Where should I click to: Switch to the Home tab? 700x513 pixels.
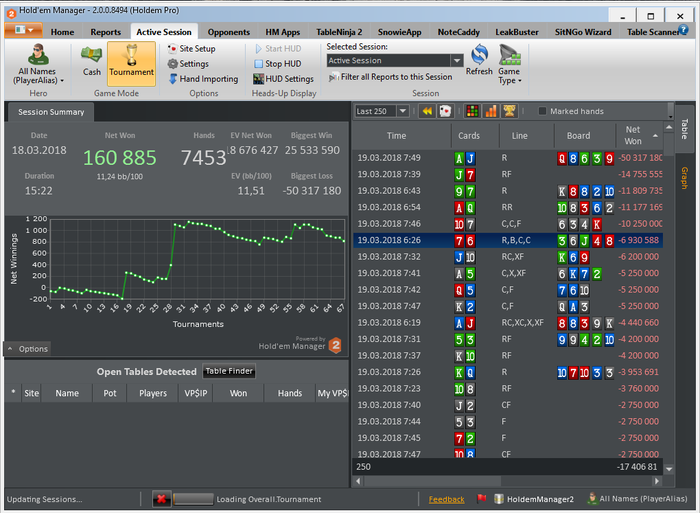(x=62, y=32)
